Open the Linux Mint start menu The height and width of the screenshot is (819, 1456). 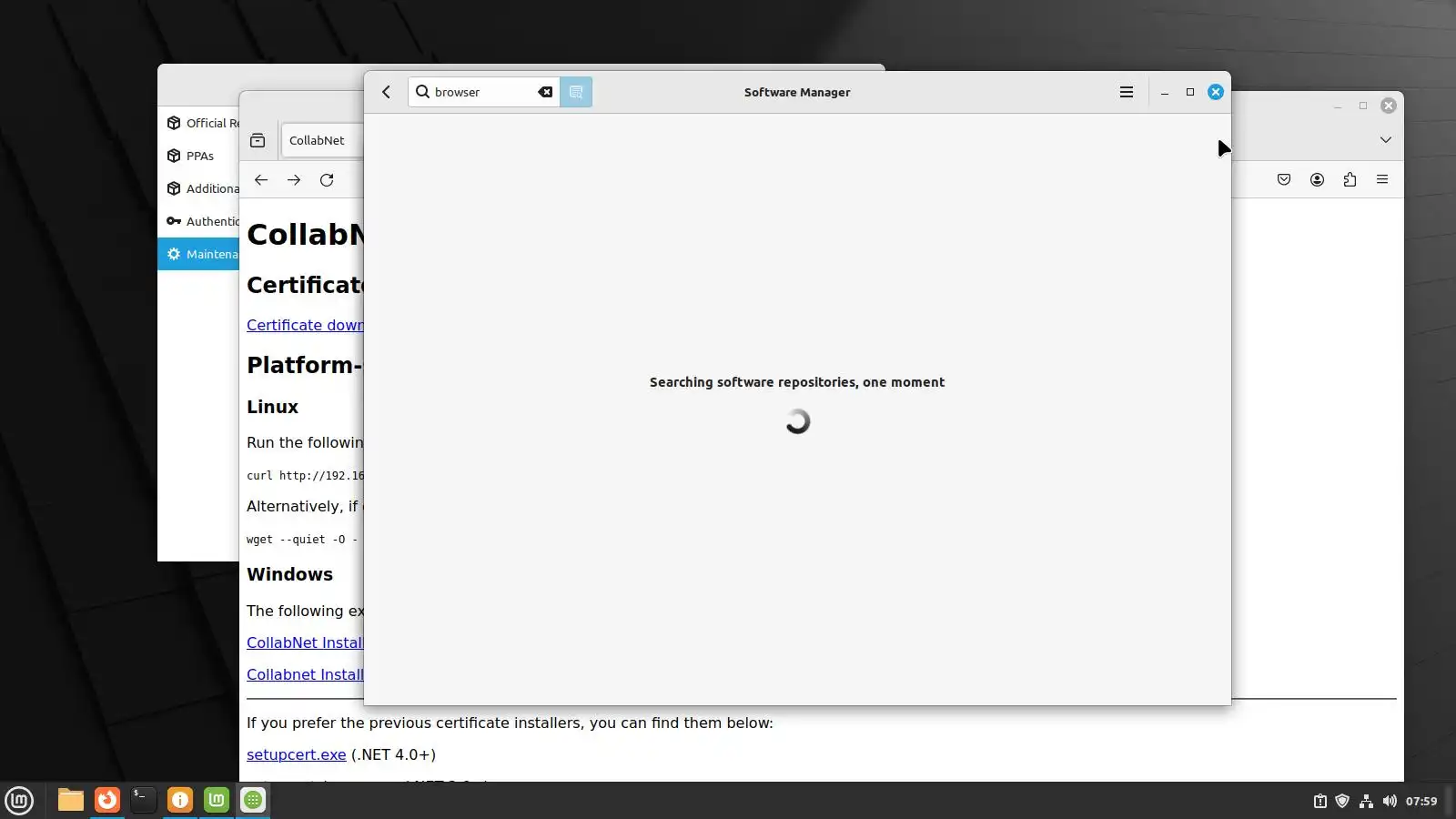[19, 800]
